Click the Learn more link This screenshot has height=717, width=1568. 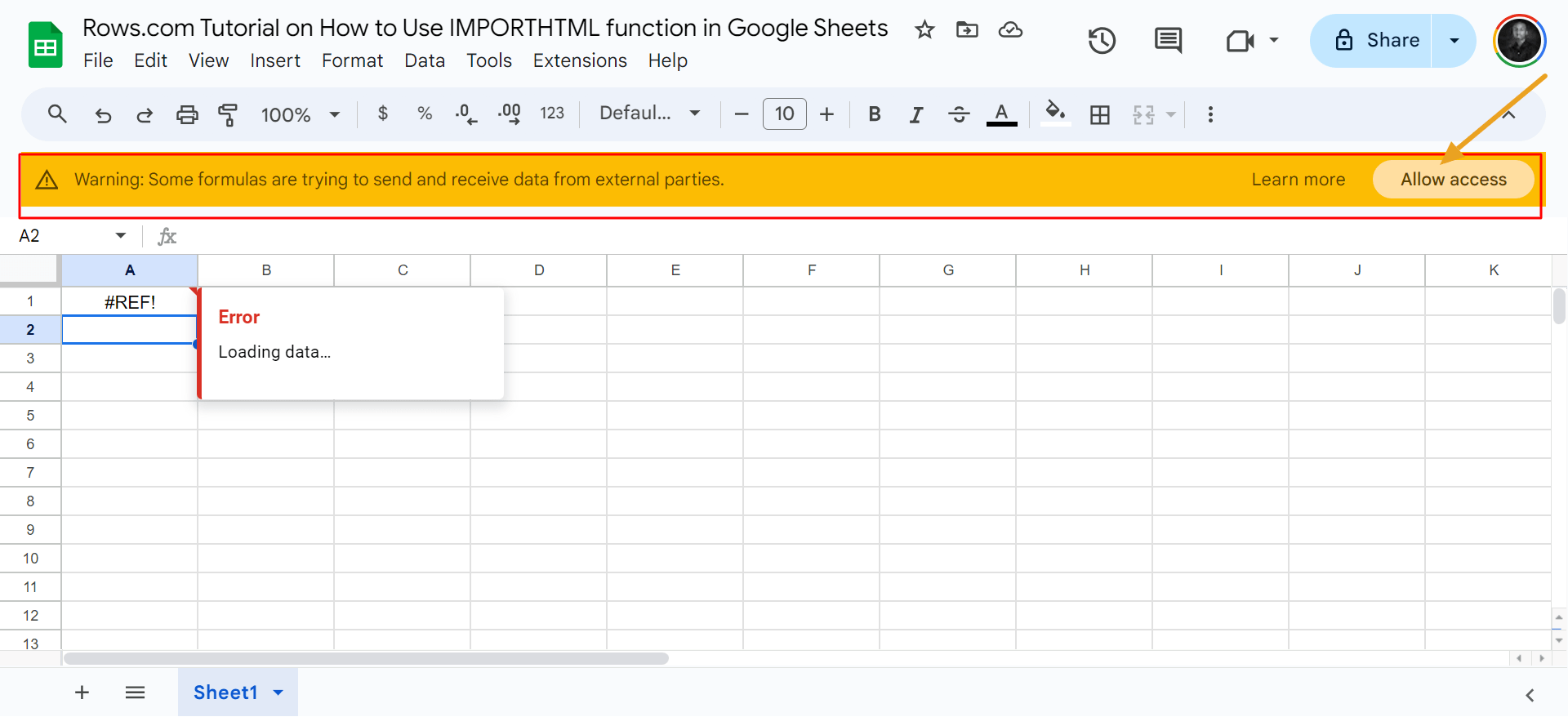pyautogui.click(x=1298, y=180)
